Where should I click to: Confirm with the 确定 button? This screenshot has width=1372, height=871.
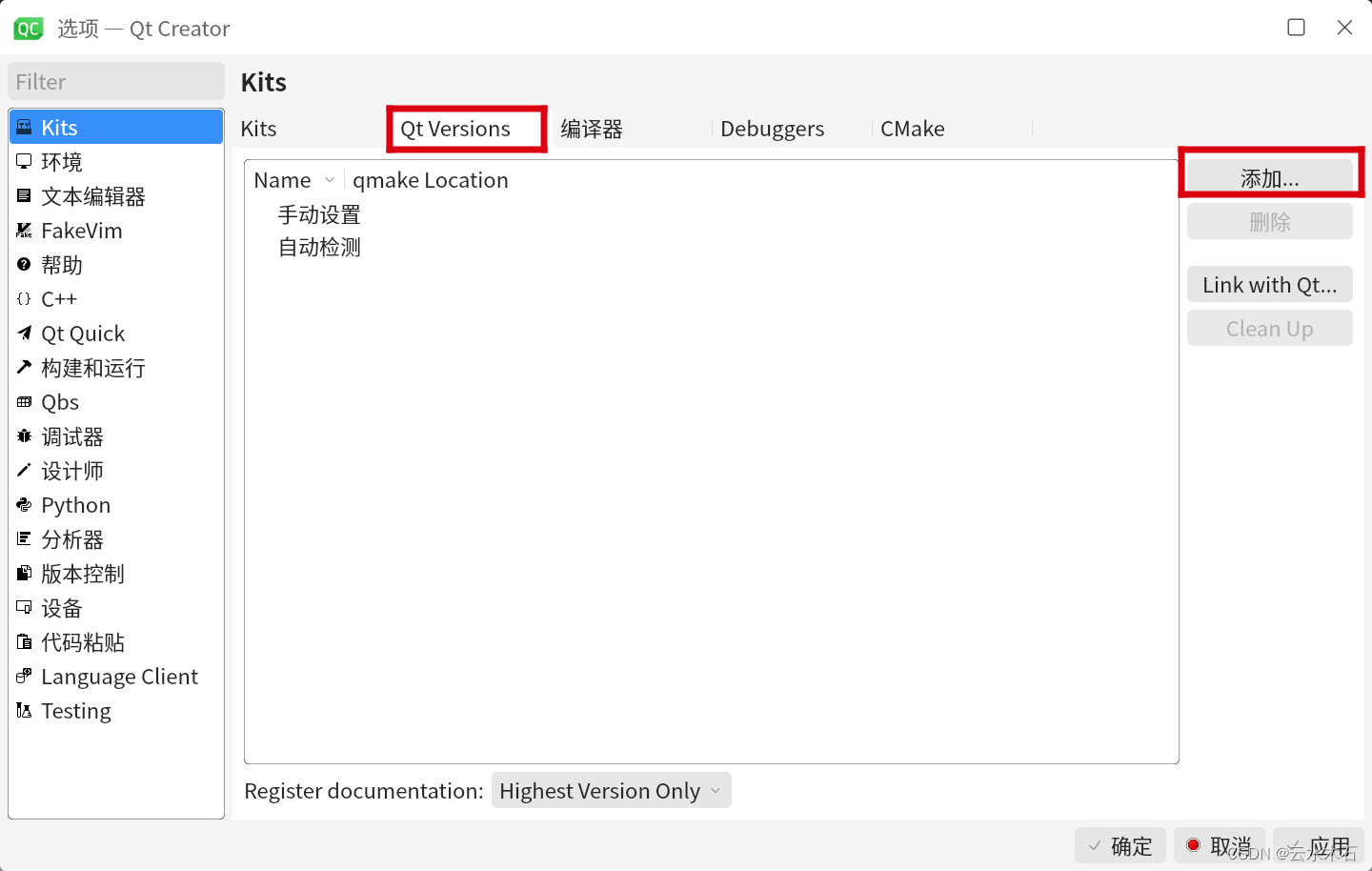coord(1120,846)
